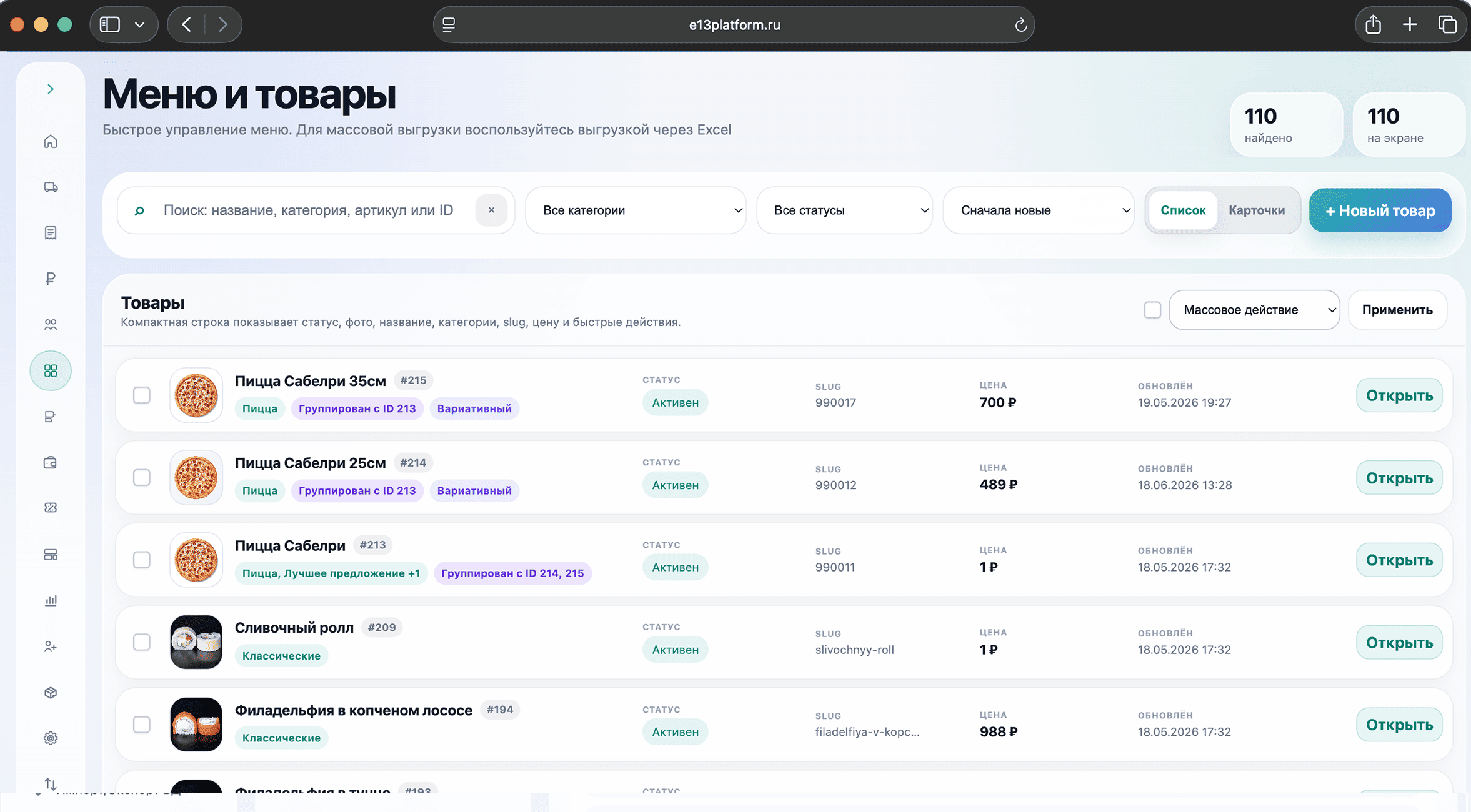Open the add-user icon in sidebar
The width and height of the screenshot is (1471, 812).
(x=51, y=646)
